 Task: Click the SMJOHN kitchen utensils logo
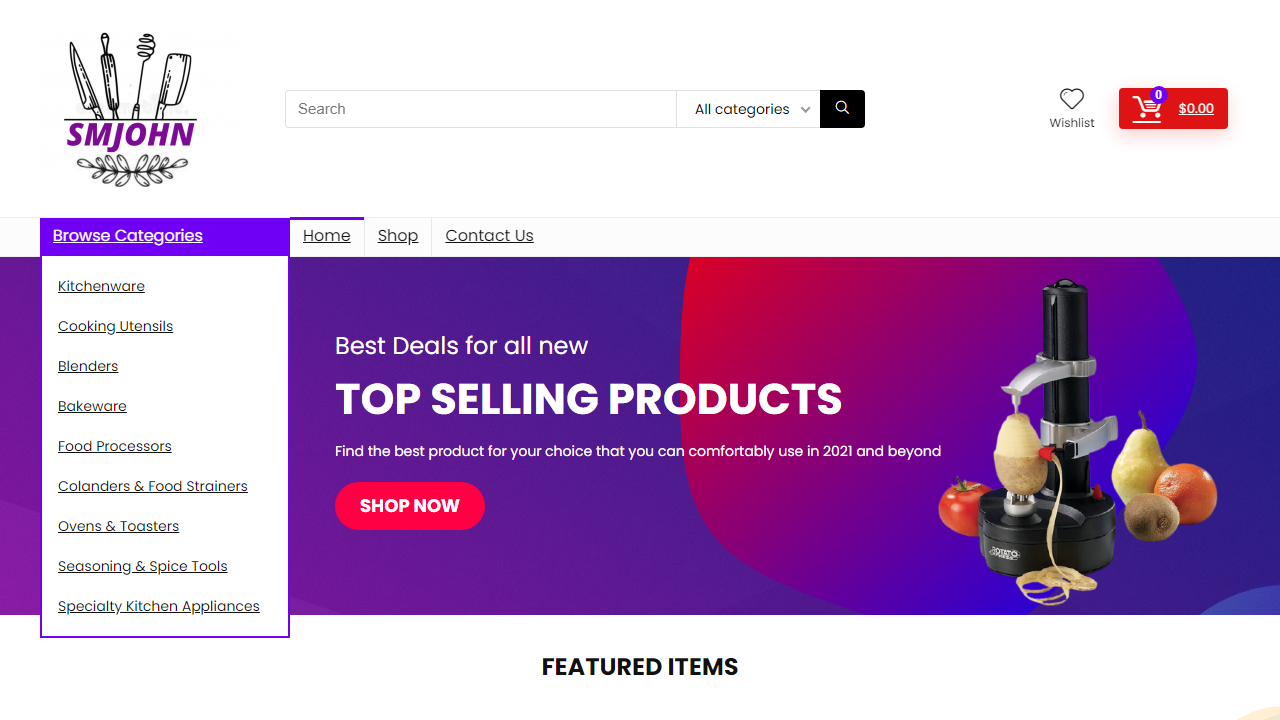point(131,109)
